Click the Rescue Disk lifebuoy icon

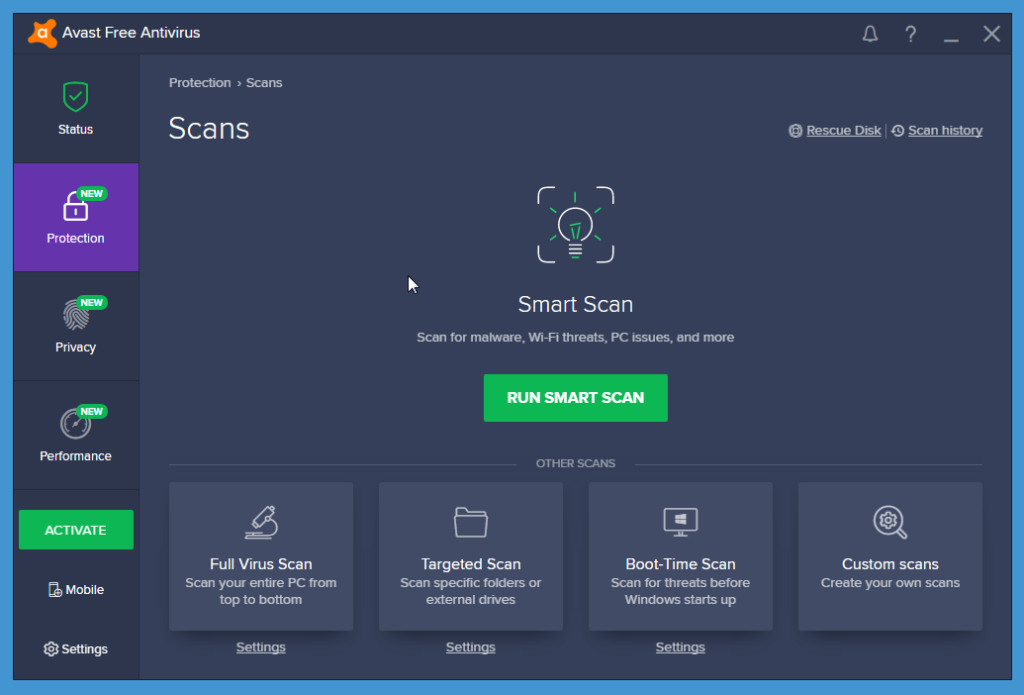point(795,131)
